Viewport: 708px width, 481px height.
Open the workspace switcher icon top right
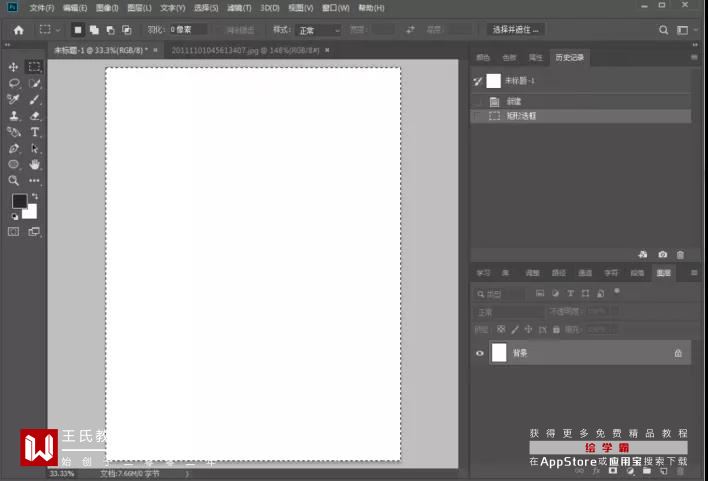coord(682,30)
